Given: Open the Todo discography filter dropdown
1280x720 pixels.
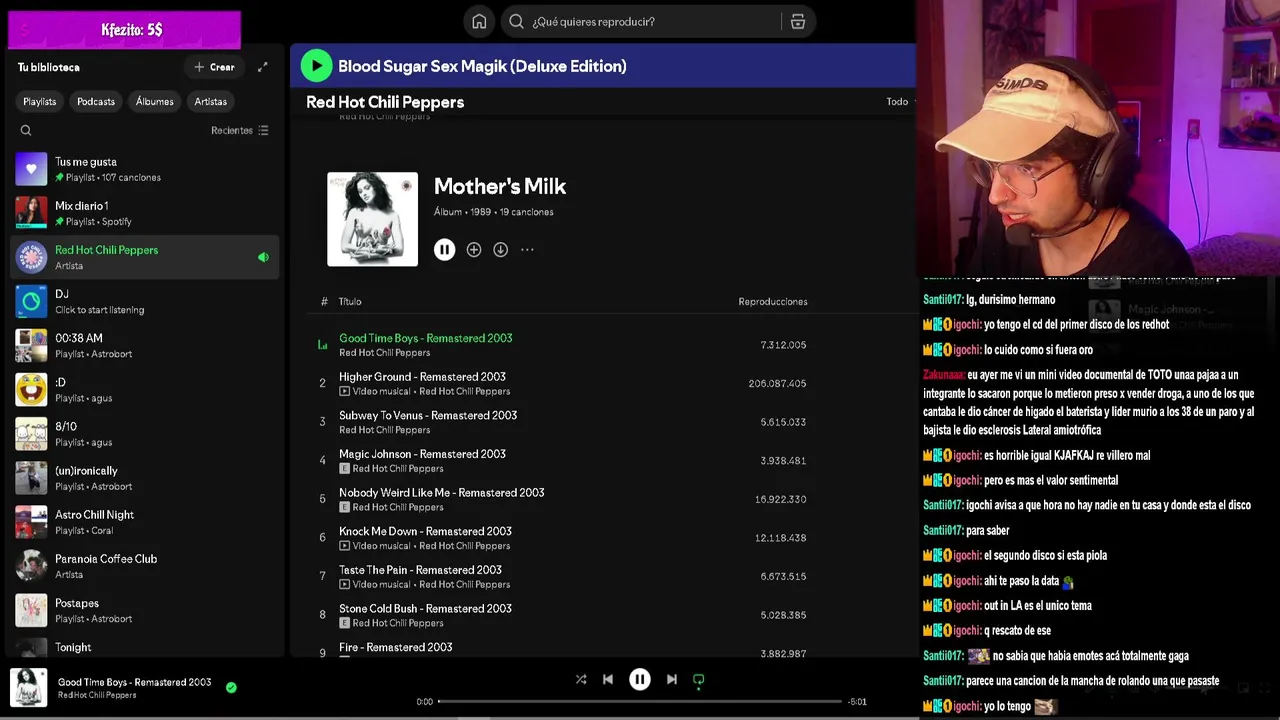Looking at the screenshot, I should click(900, 101).
